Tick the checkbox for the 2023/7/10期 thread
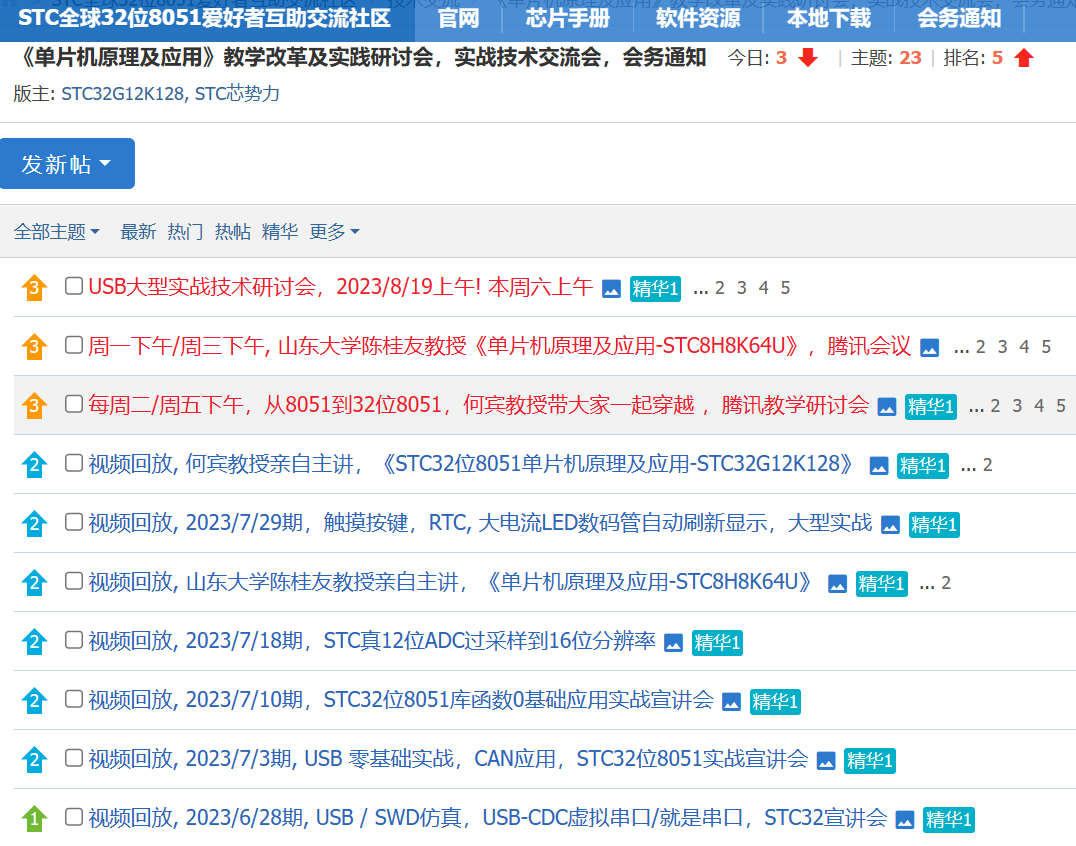1076x846 pixels. click(73, 699)
